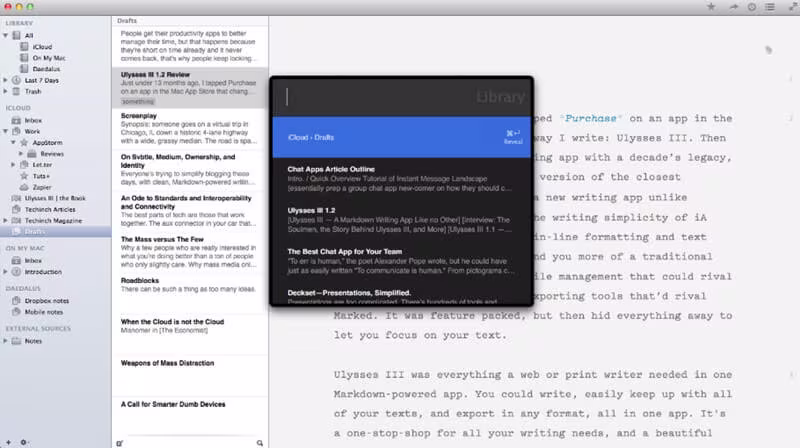Viewport: 800px width, 448px height.
Task: Toggle fullscreen with the arrows icon
Action: (x=794, y=7)
